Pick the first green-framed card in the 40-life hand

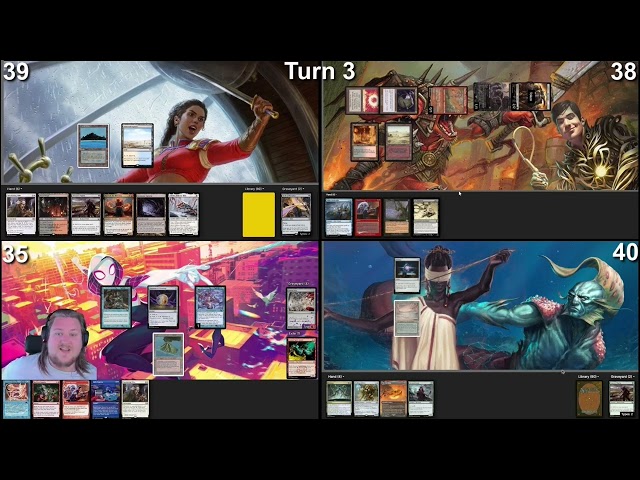(x=339, y=399)
